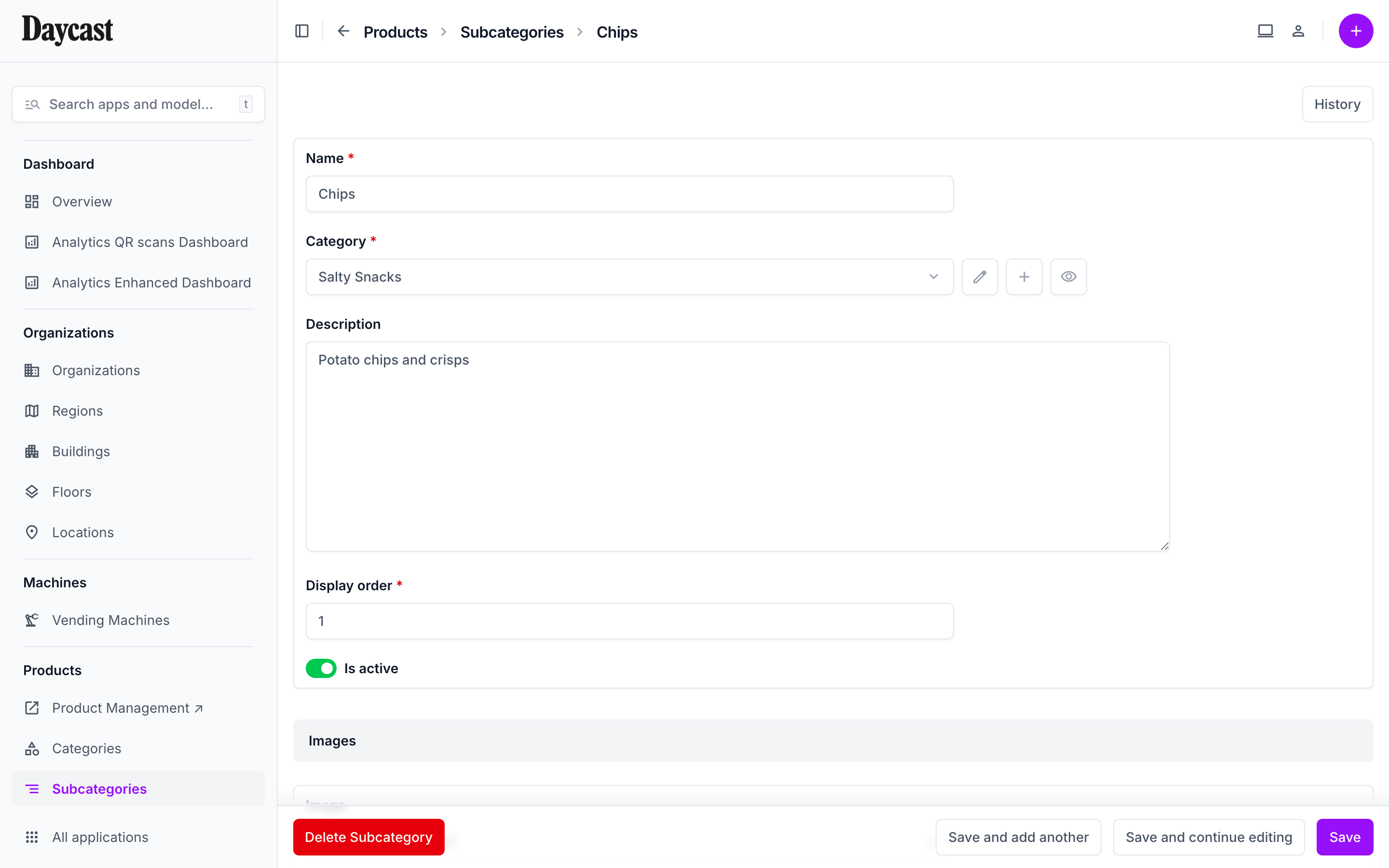Open Analytics QR scans Dashboard
1389x868 pixels.
[x=150, y=242]
